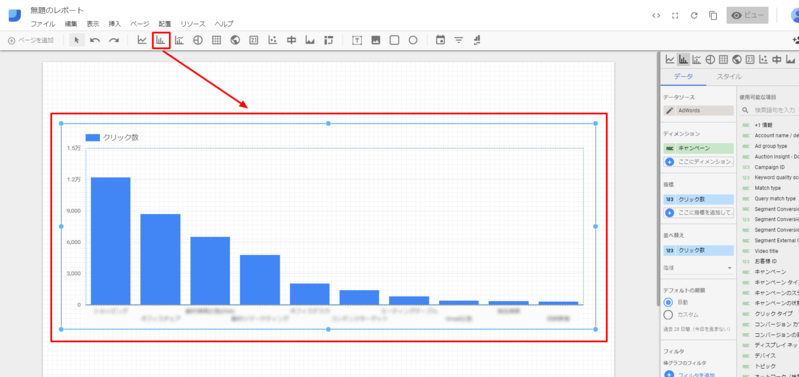
Task: Click ページを追加 button
Action: pyautogui.click(x=31, y=40)
